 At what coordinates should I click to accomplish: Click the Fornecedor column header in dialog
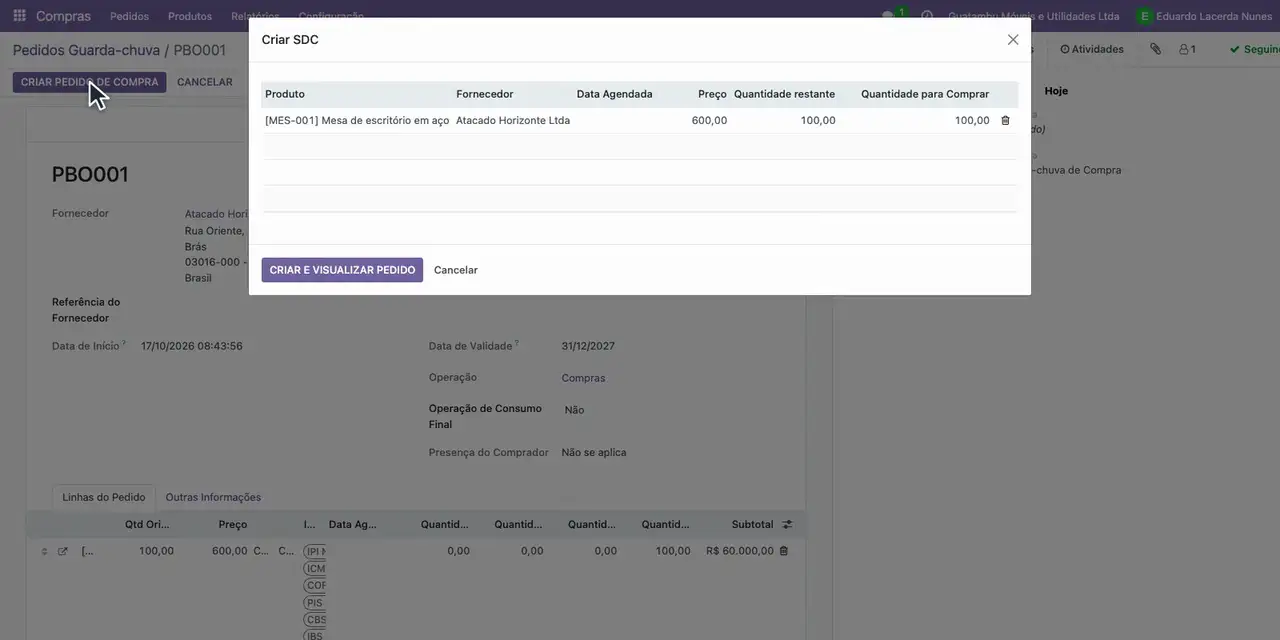click(485, 94)
